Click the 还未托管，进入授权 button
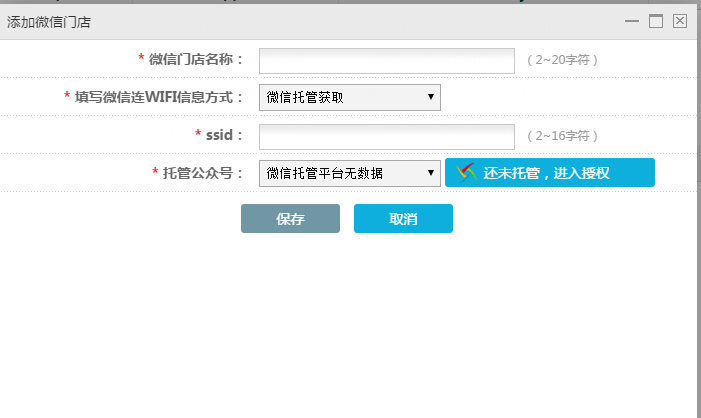This screenshot has height=418, width=701. coord(550,173)
